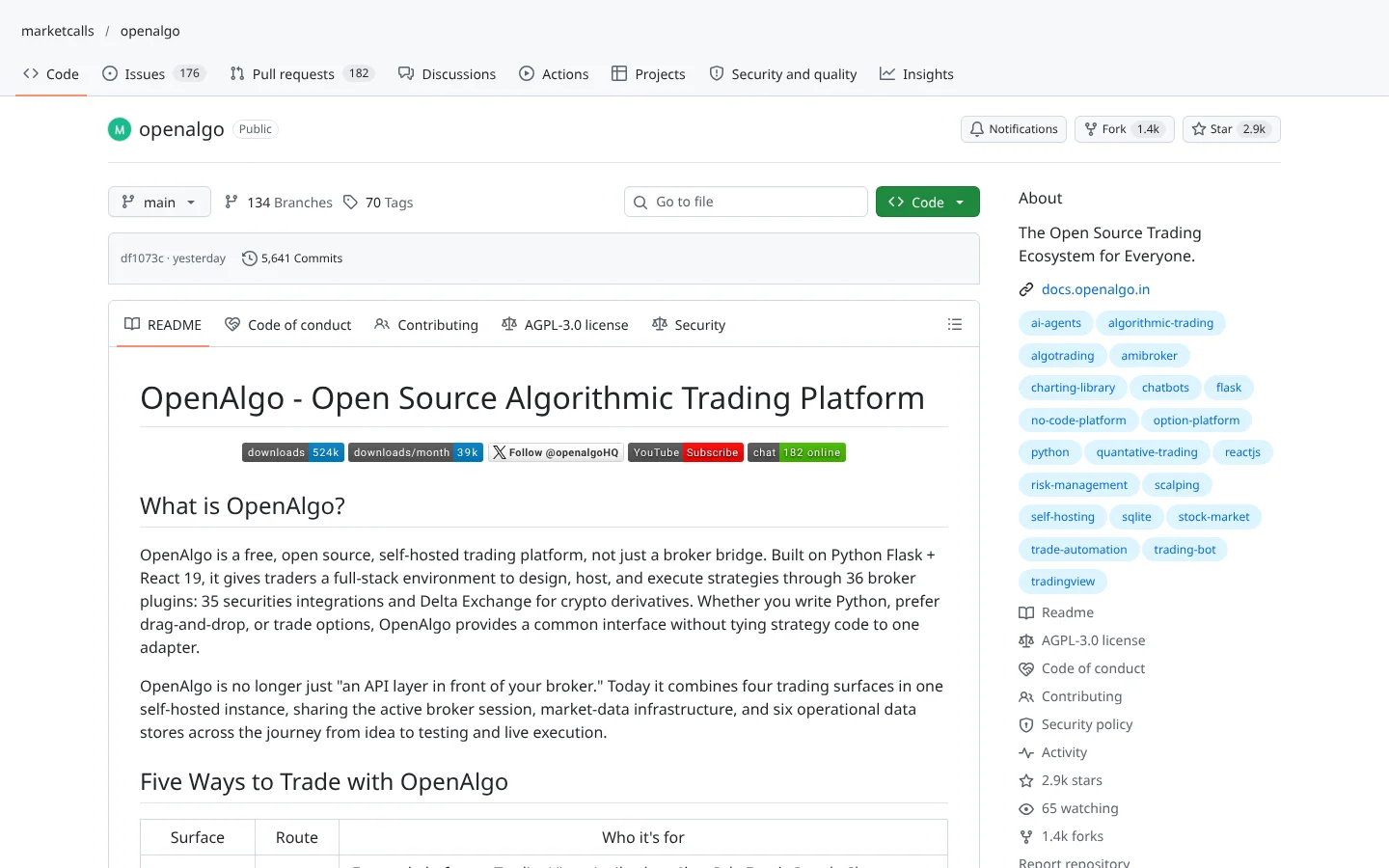View 5,641 Commits history link
Viewport: 1389px width, 868px height.
pos(292,258)
